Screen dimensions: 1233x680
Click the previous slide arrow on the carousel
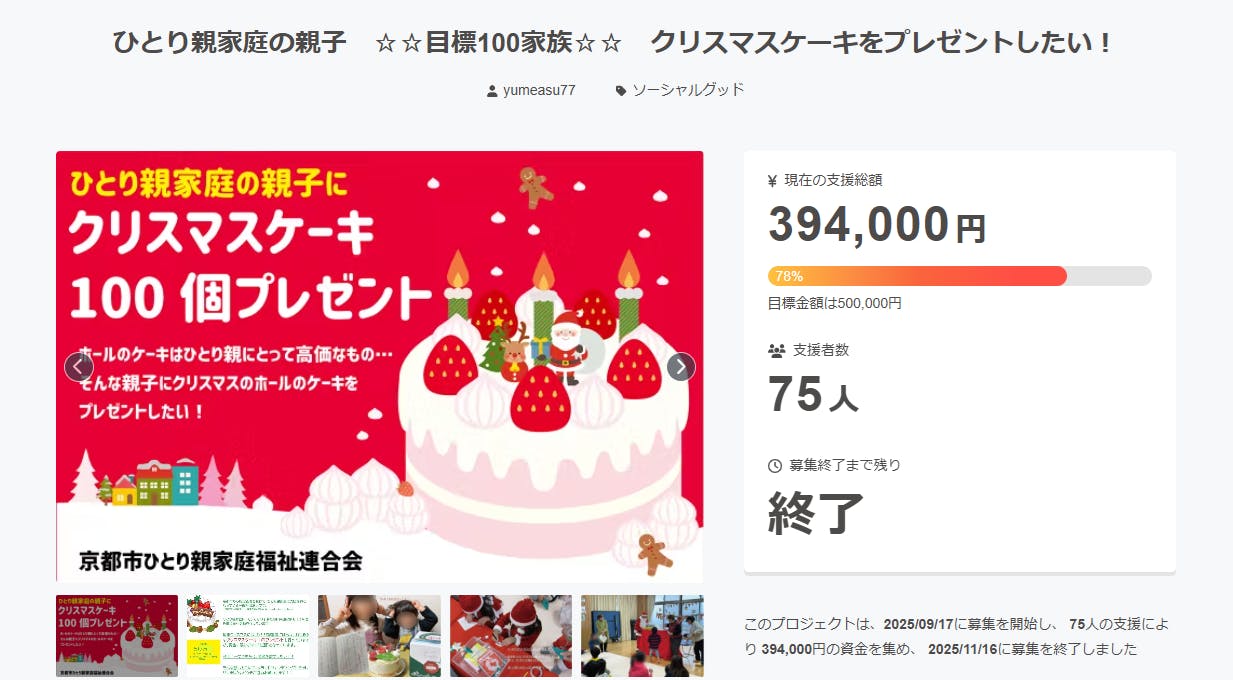pos(79,367)
